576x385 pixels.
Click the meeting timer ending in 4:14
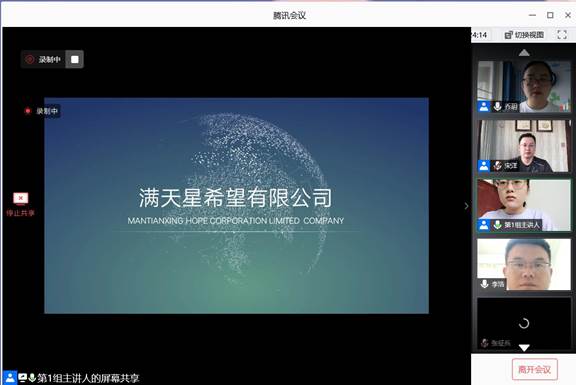[x=479, y=35]
